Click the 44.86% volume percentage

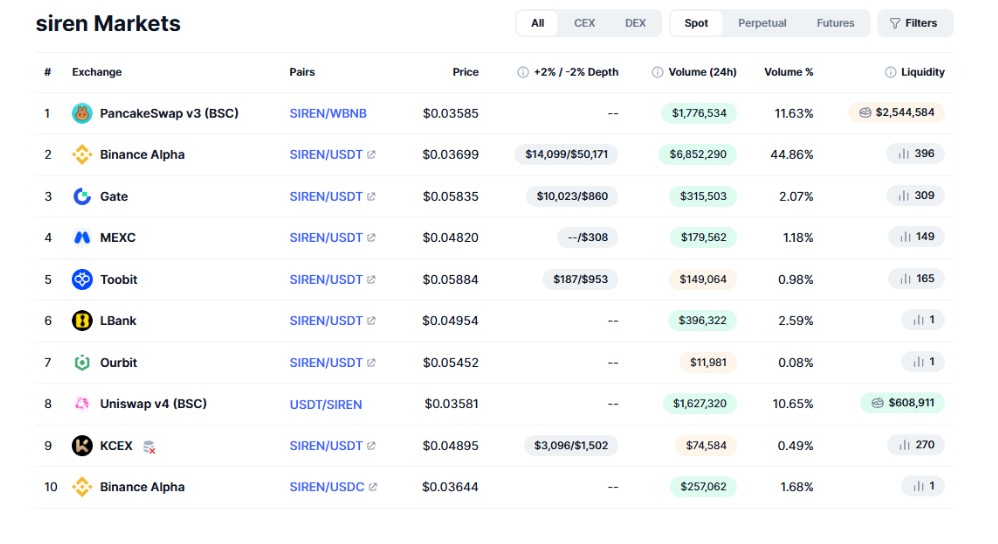pyautogui.click(x=792, y=155)
